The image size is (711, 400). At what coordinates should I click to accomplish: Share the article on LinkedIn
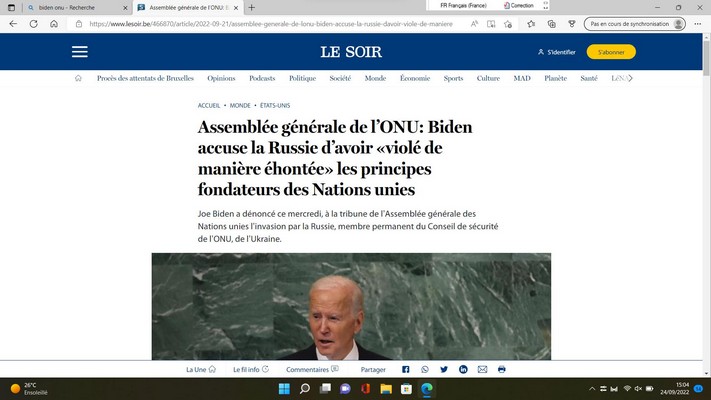point(463,370)
